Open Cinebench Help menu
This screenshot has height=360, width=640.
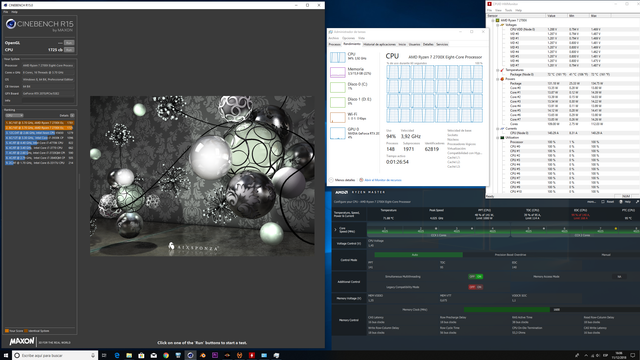tap(14, 12)
